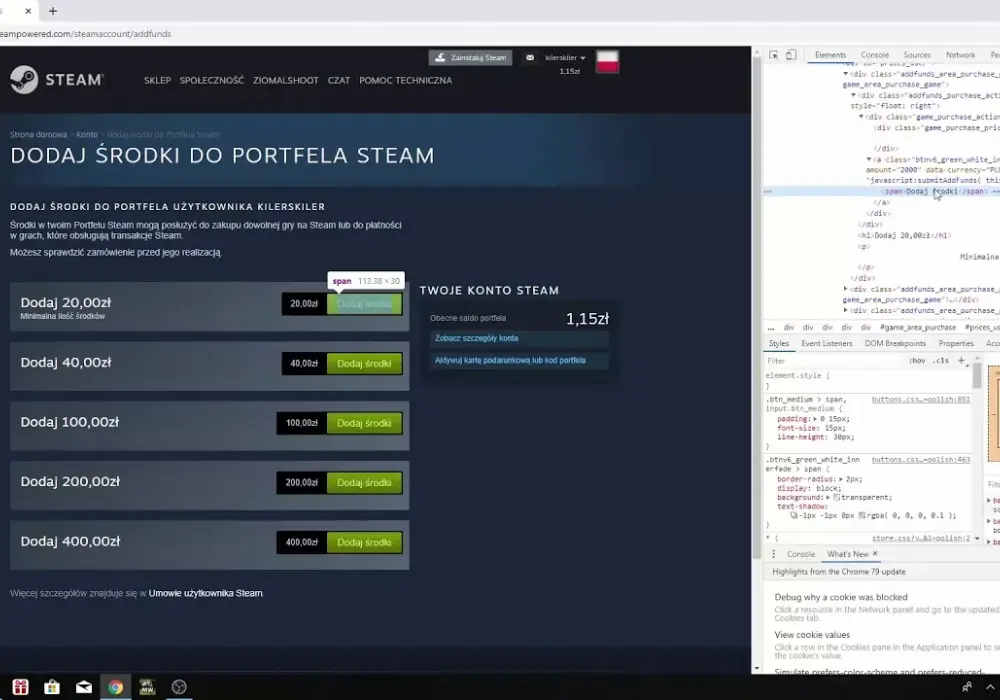The width and height of the screenshot is (1000, 700).
Task: Open Umowie użytkownika Steam link
Action: coord(205,593)
